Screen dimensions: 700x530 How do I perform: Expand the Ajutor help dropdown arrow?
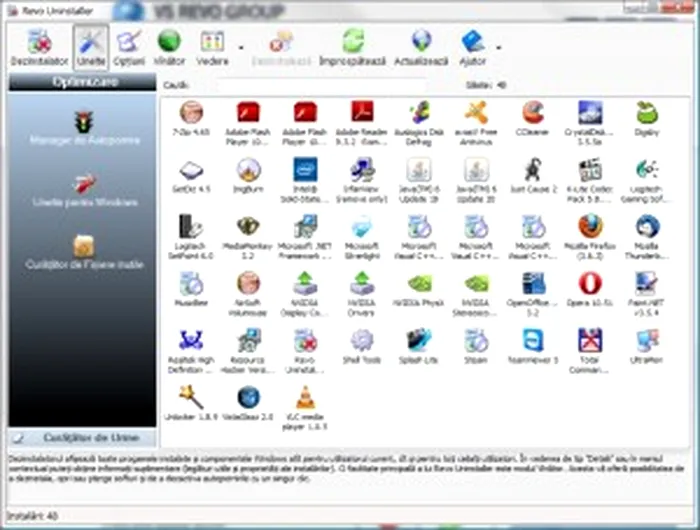click(x=498, y=47)
